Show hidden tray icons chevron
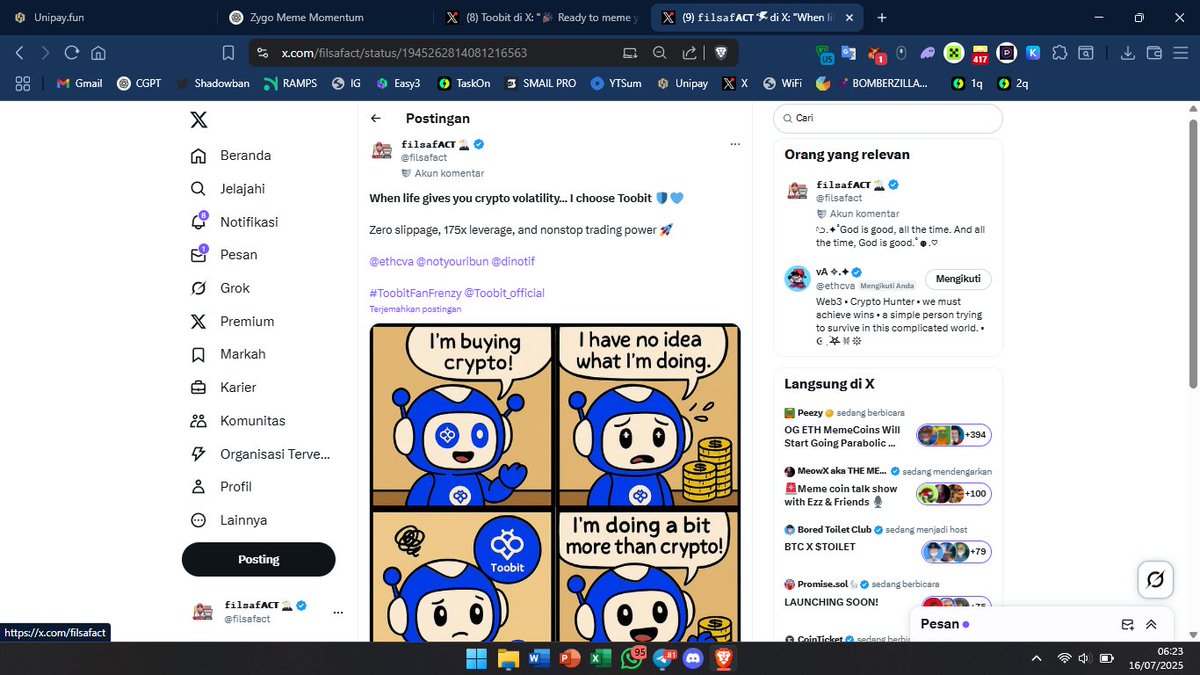Screen dimensions: 1200x675 [x=1036, y=658]
